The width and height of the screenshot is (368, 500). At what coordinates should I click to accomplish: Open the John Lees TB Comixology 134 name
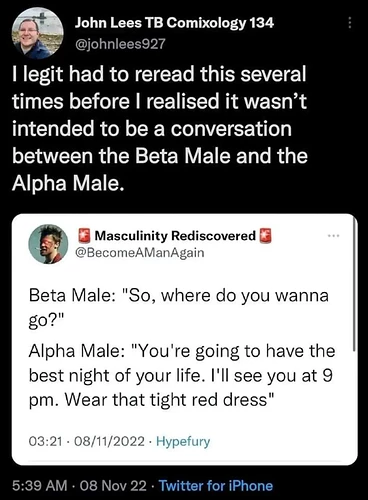pyautogui.click(x=174, y=23)
